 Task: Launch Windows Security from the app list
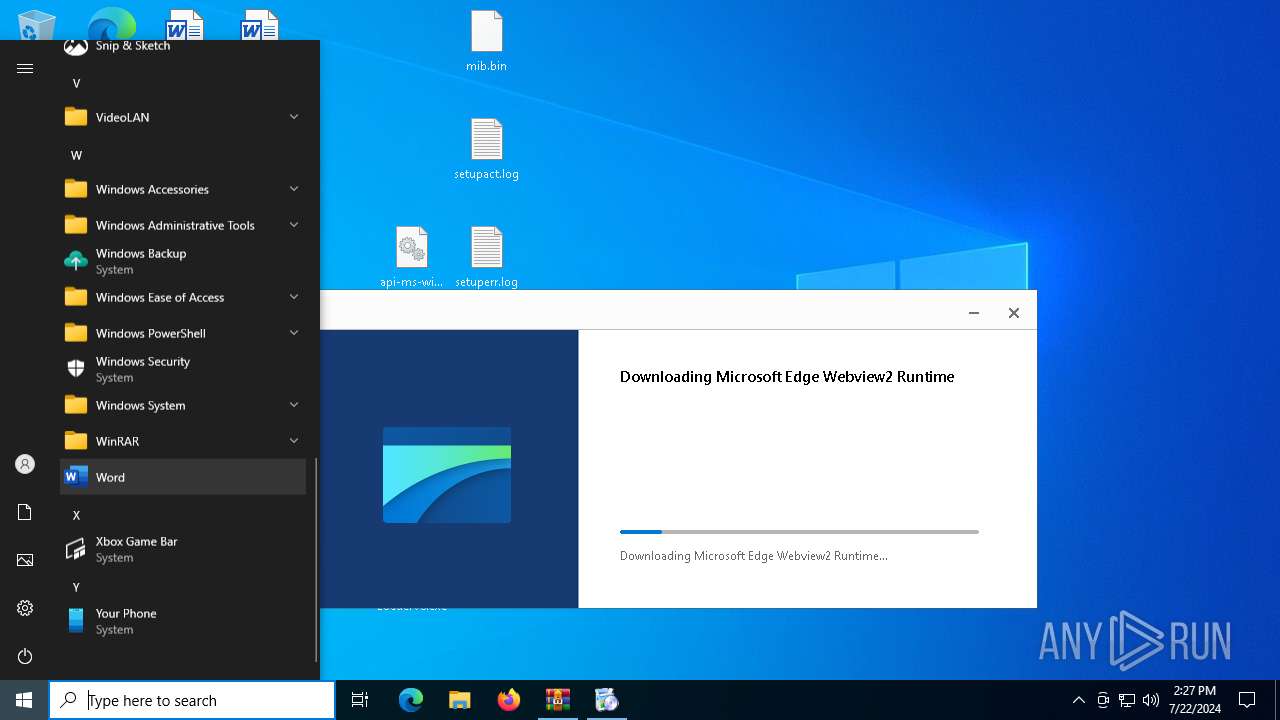tap(183, 369)
